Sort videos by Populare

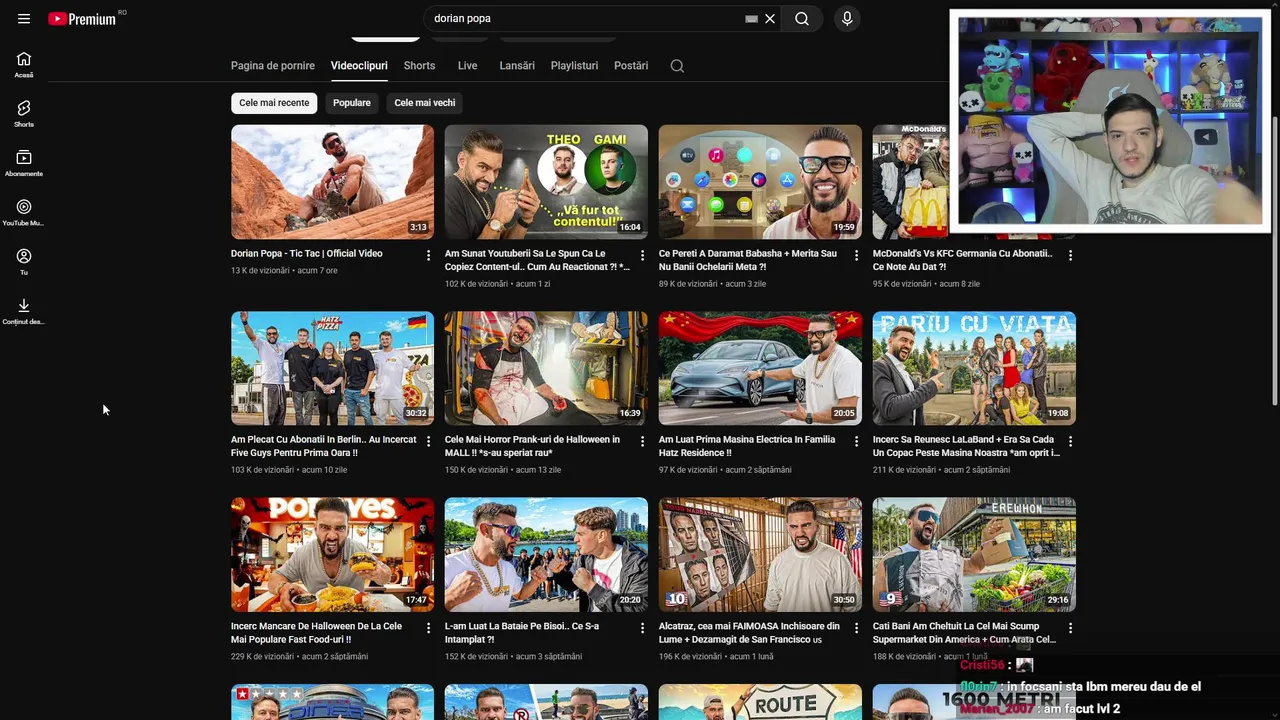352,103
